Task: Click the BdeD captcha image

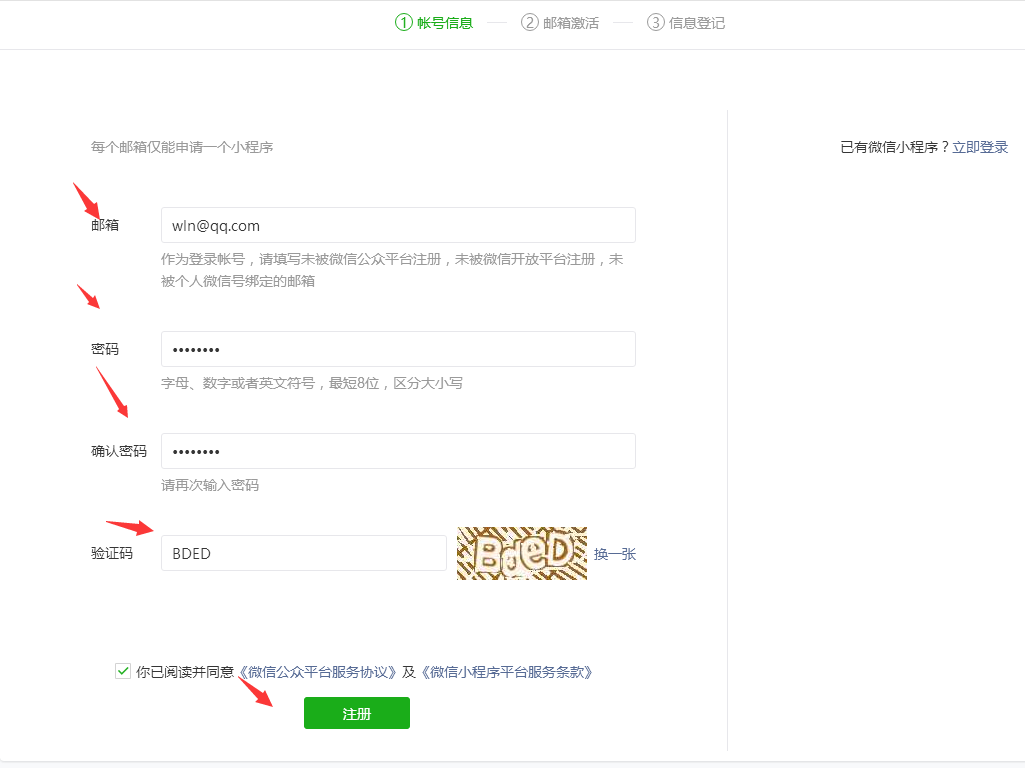Action: (521, 553)
